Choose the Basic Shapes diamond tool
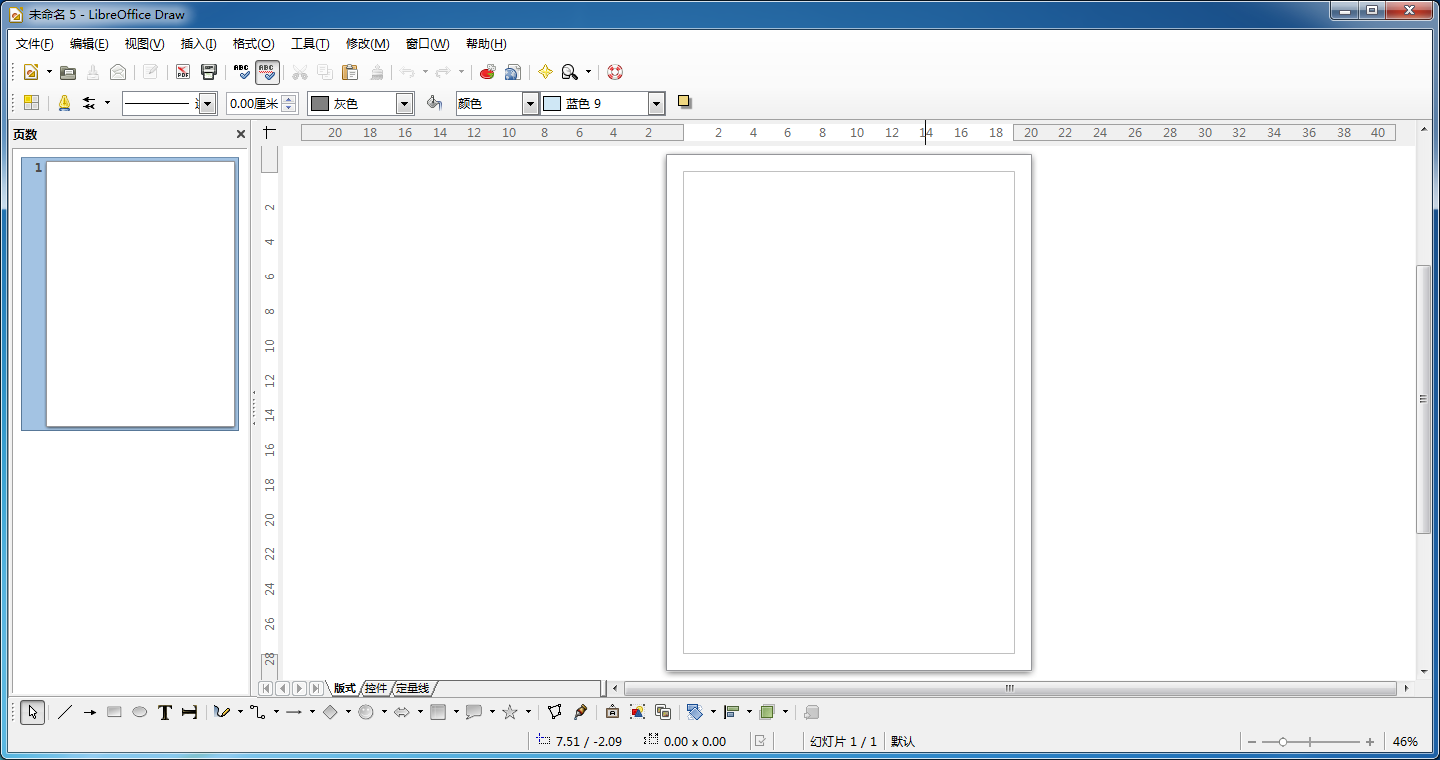1440x760 pixels. (330, 712)
